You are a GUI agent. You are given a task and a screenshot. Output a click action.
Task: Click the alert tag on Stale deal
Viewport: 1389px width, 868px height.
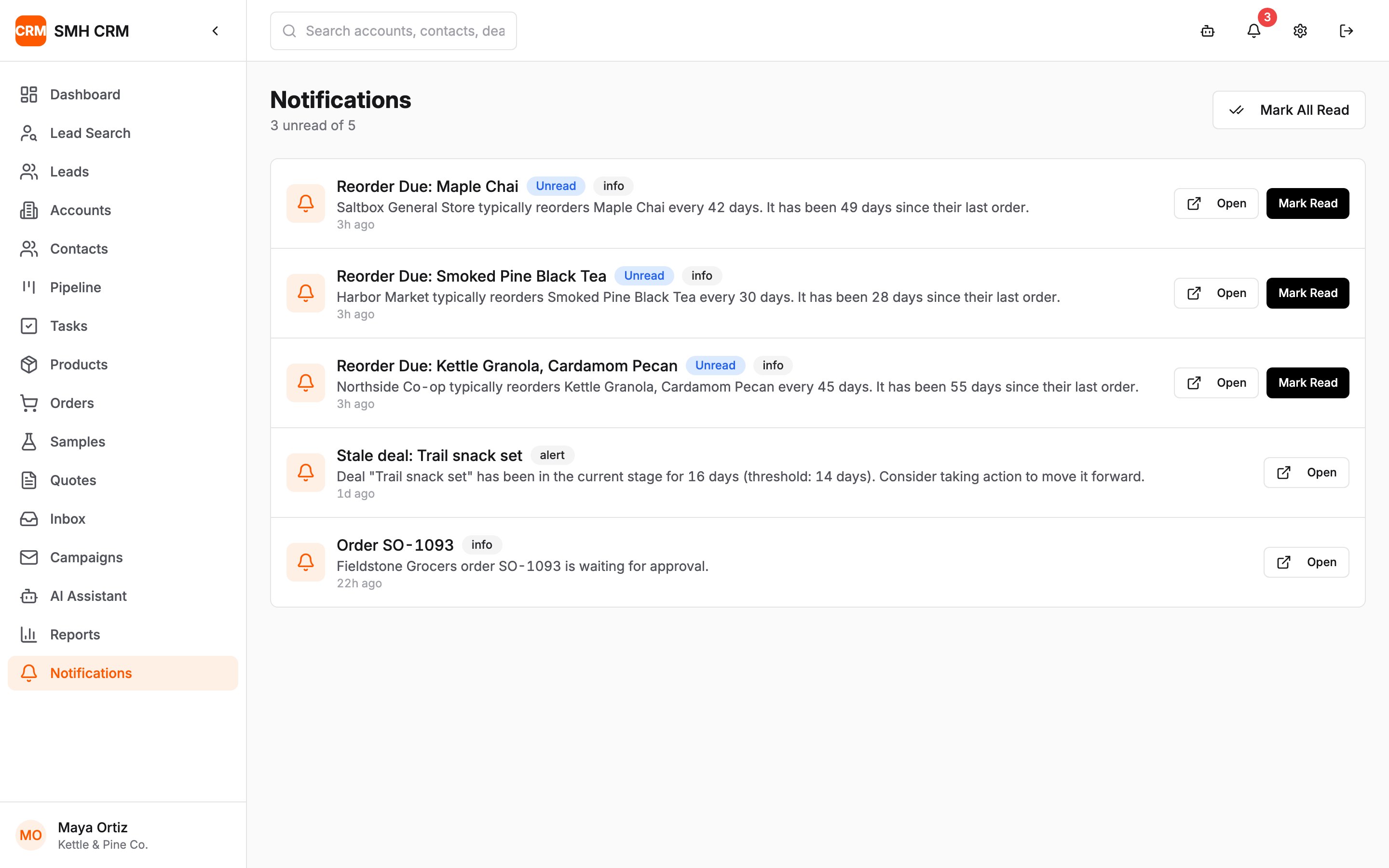click(x=552, y=455)
